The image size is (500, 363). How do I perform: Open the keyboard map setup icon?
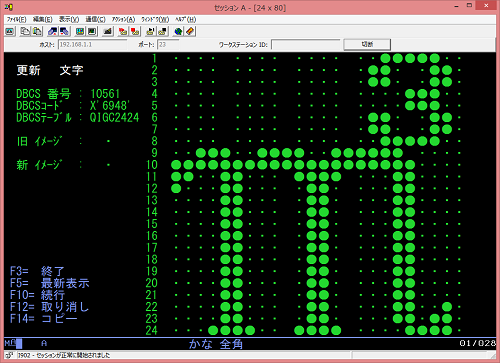108,32
